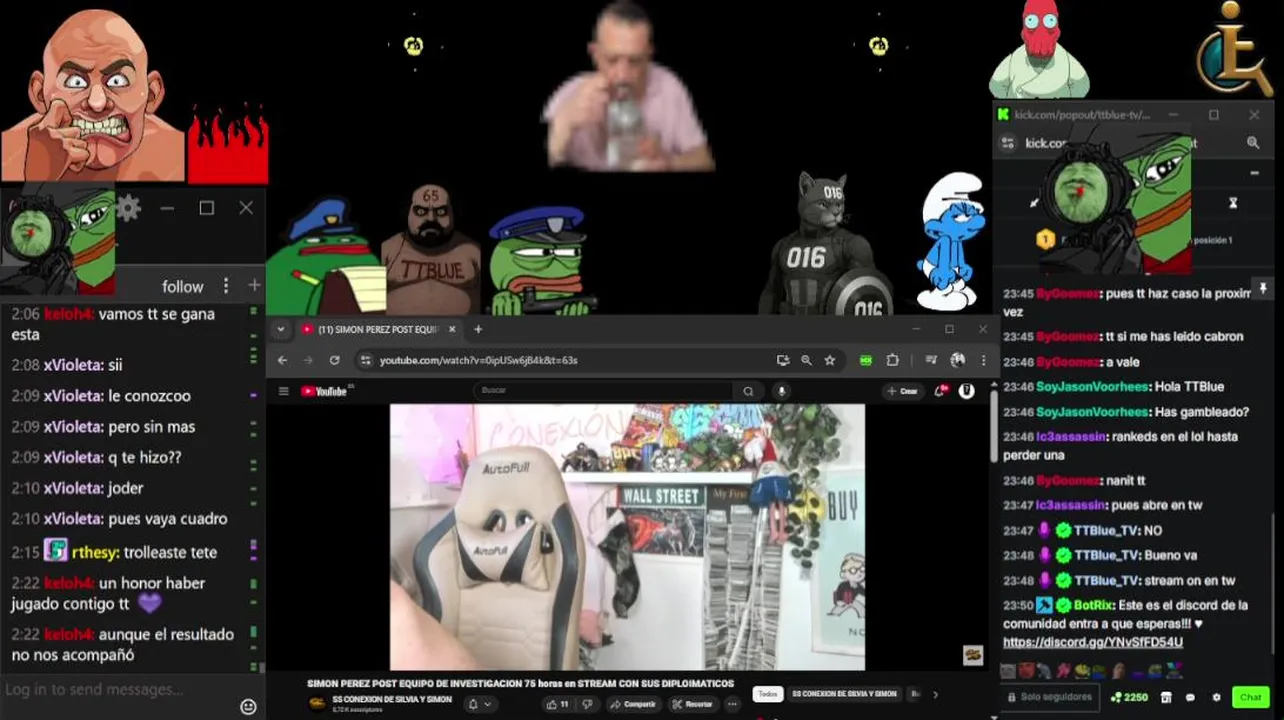Close the SIMON PEREZ YouTube tab

tap(452, 329)
